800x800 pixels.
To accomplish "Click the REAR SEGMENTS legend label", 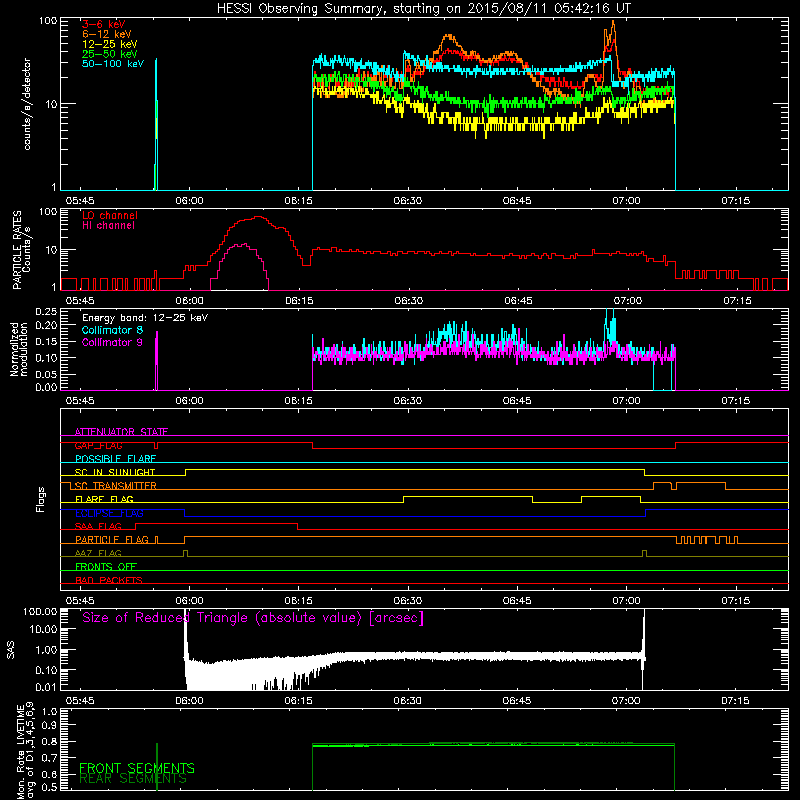I will pyautogui.click(x=133, y=779).
